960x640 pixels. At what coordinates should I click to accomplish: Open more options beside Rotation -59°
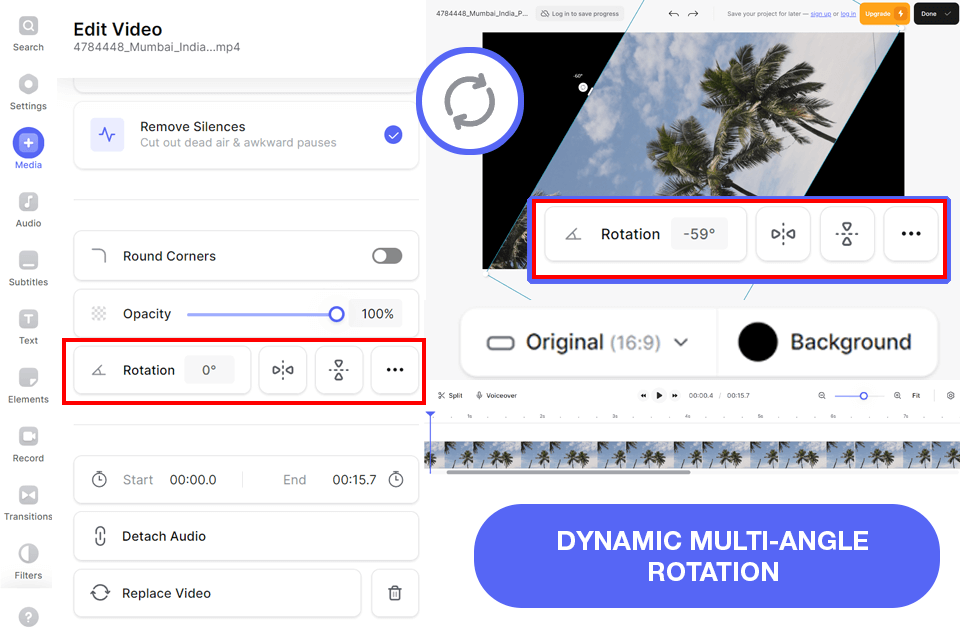(x=911, y=233)
